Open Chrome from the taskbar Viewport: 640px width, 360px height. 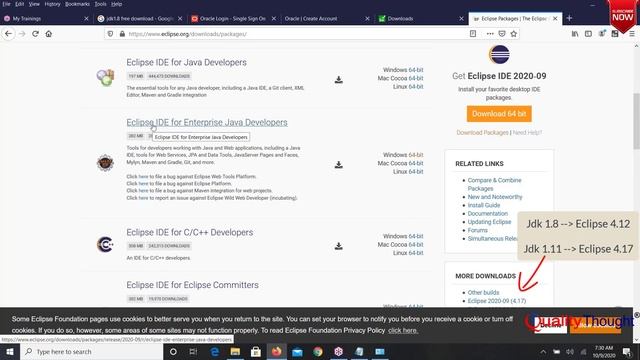(x=318, y=351)
